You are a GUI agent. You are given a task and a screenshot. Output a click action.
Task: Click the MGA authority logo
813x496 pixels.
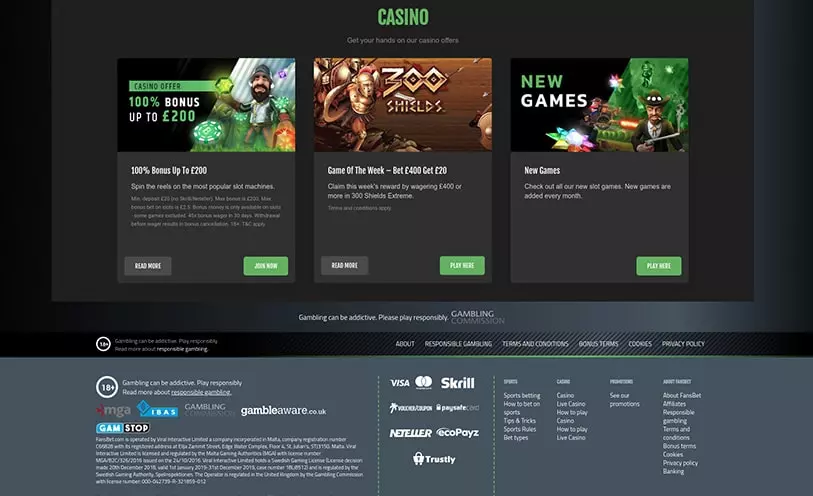coord(114,410)
